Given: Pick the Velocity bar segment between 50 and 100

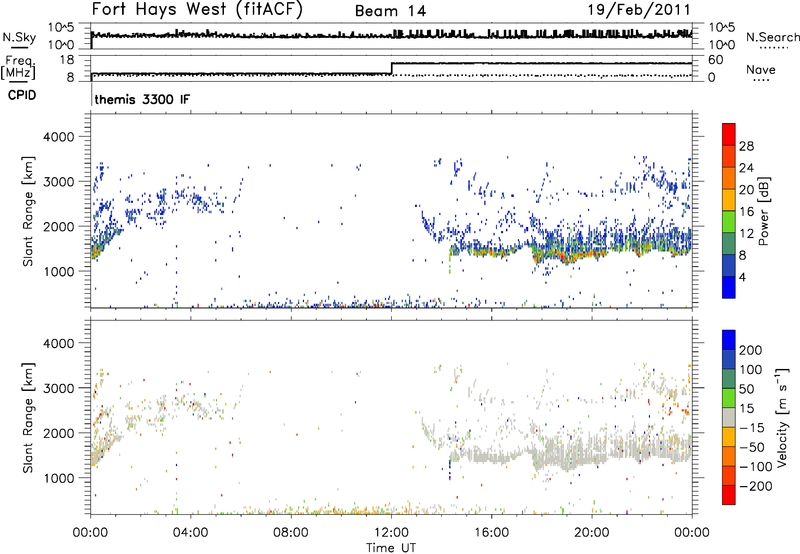Looking at the screenshot, I should coord(729,379).
